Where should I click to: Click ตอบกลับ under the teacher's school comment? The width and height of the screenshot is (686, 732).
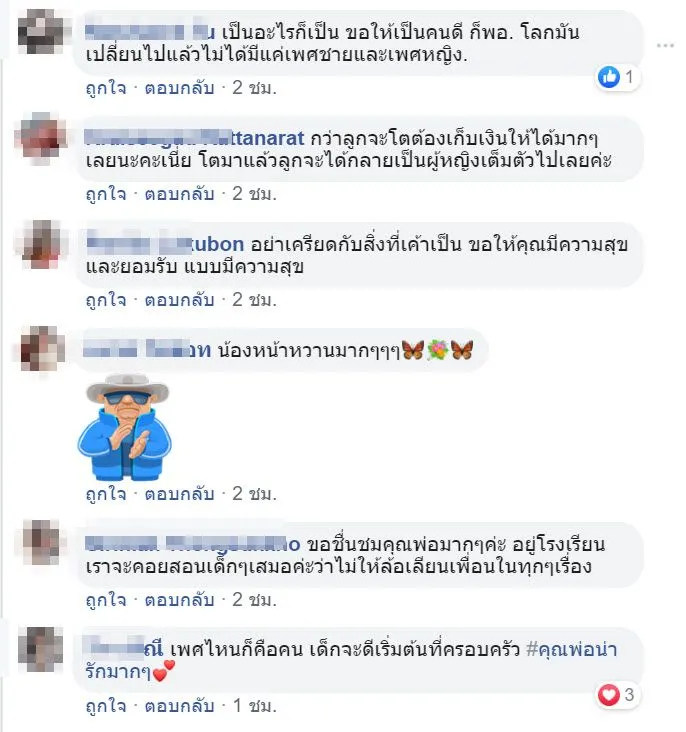179,599
